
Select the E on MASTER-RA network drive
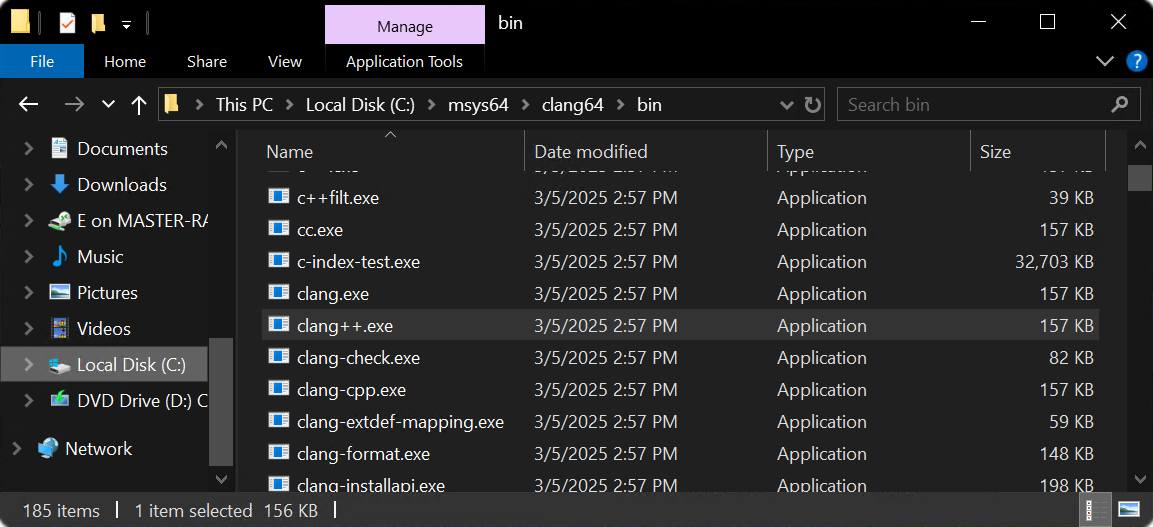tap(129, 221)
